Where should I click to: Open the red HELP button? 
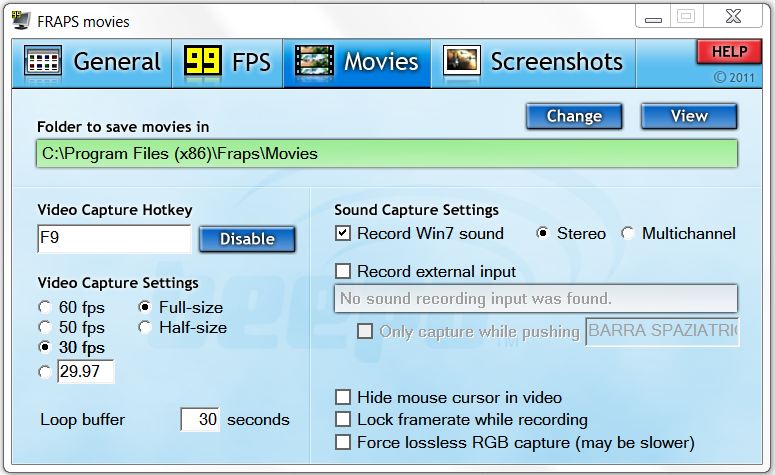[729, 52]
